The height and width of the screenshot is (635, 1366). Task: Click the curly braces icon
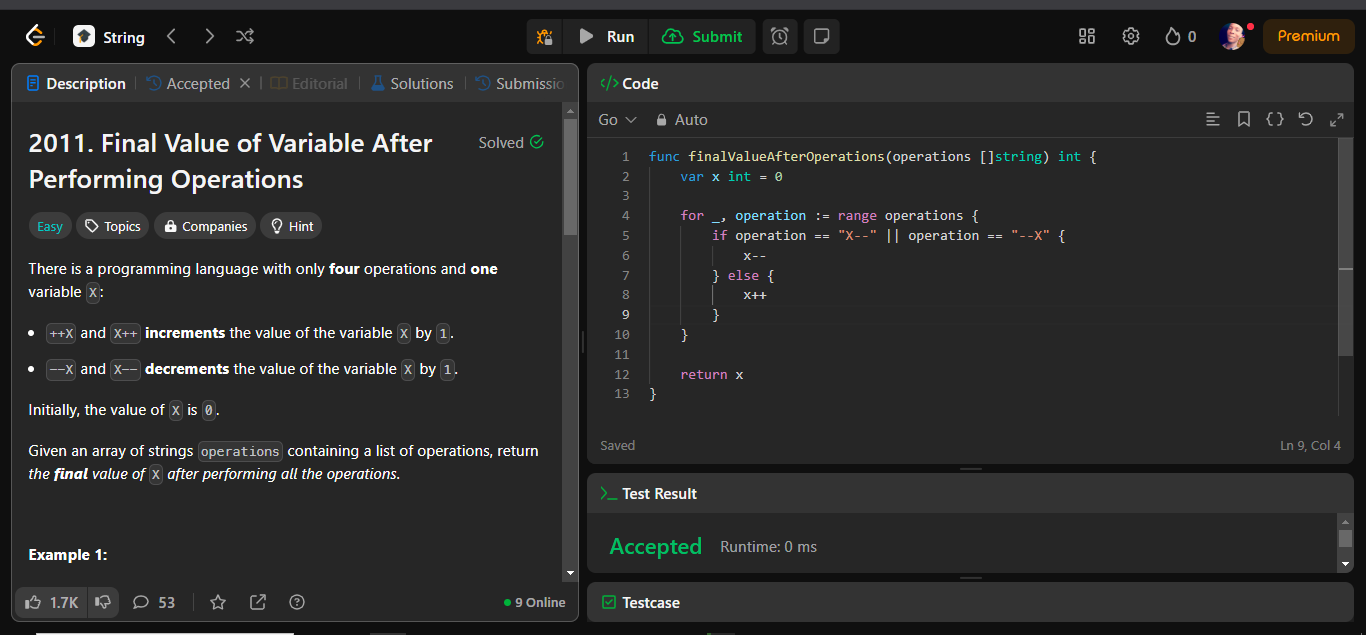(x=1275, y=119)
